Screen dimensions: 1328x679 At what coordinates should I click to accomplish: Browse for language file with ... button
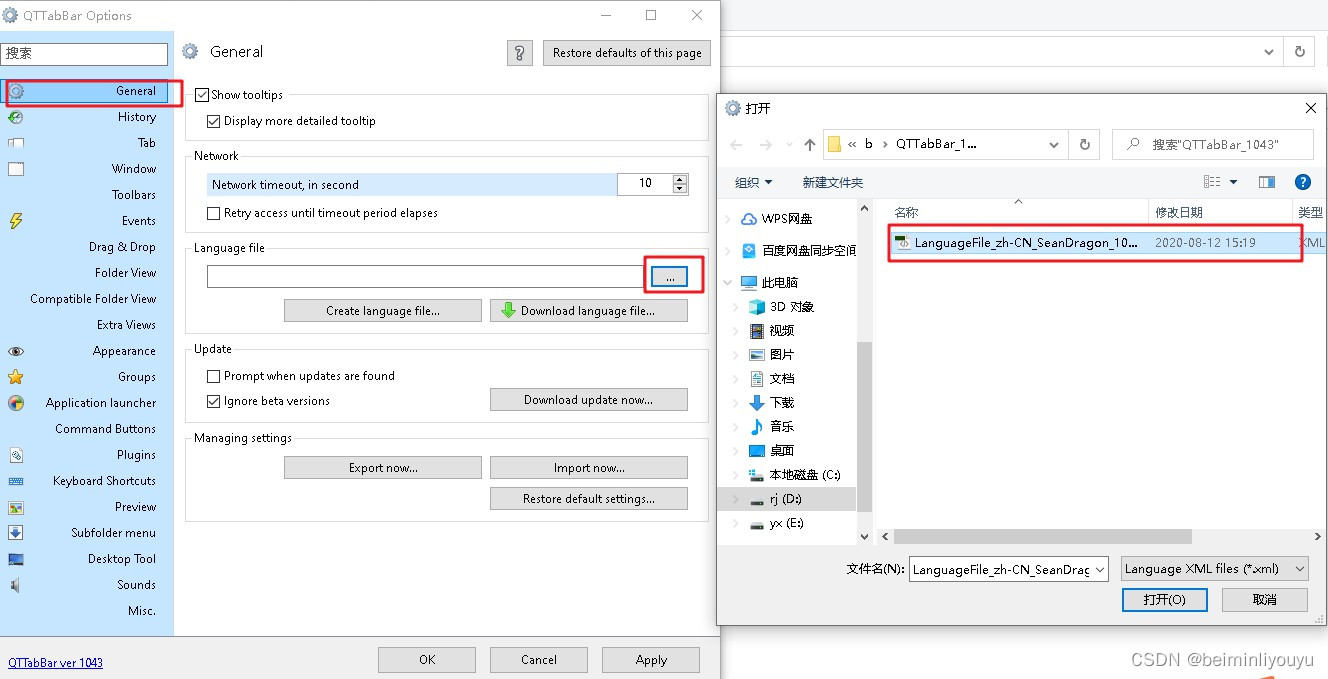[669, 277]
